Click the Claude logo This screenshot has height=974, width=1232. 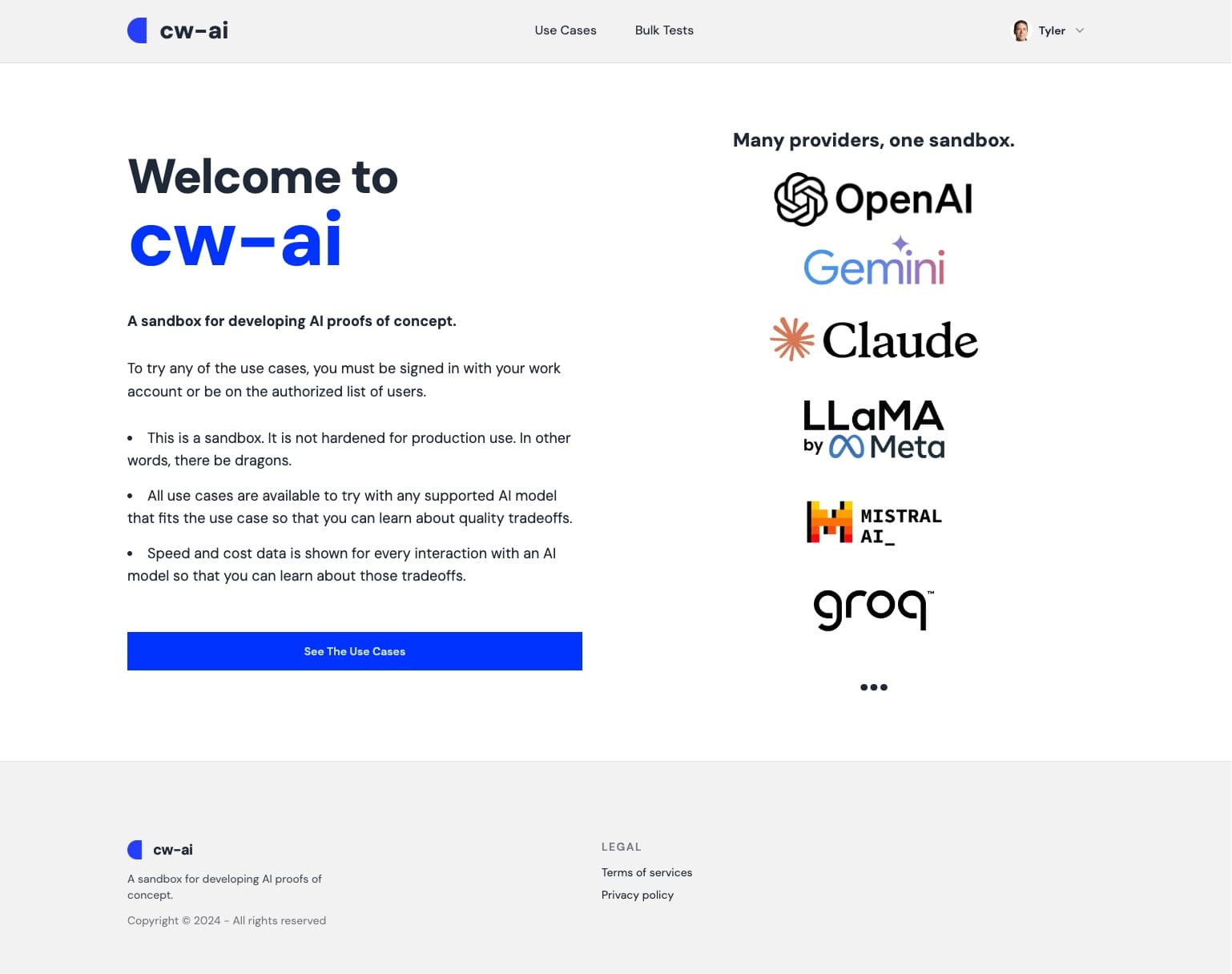874,340
